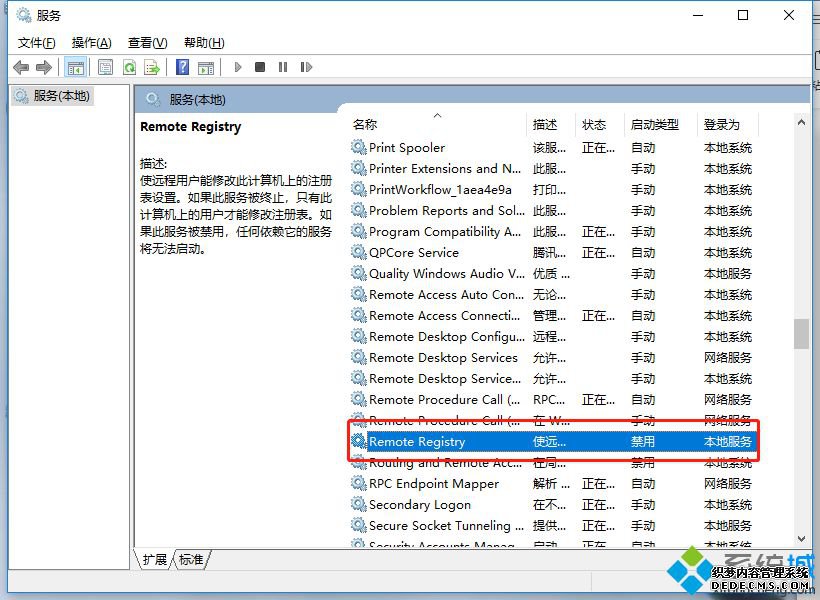Click the Remote Registry heading in detail pane

(191, 127)
